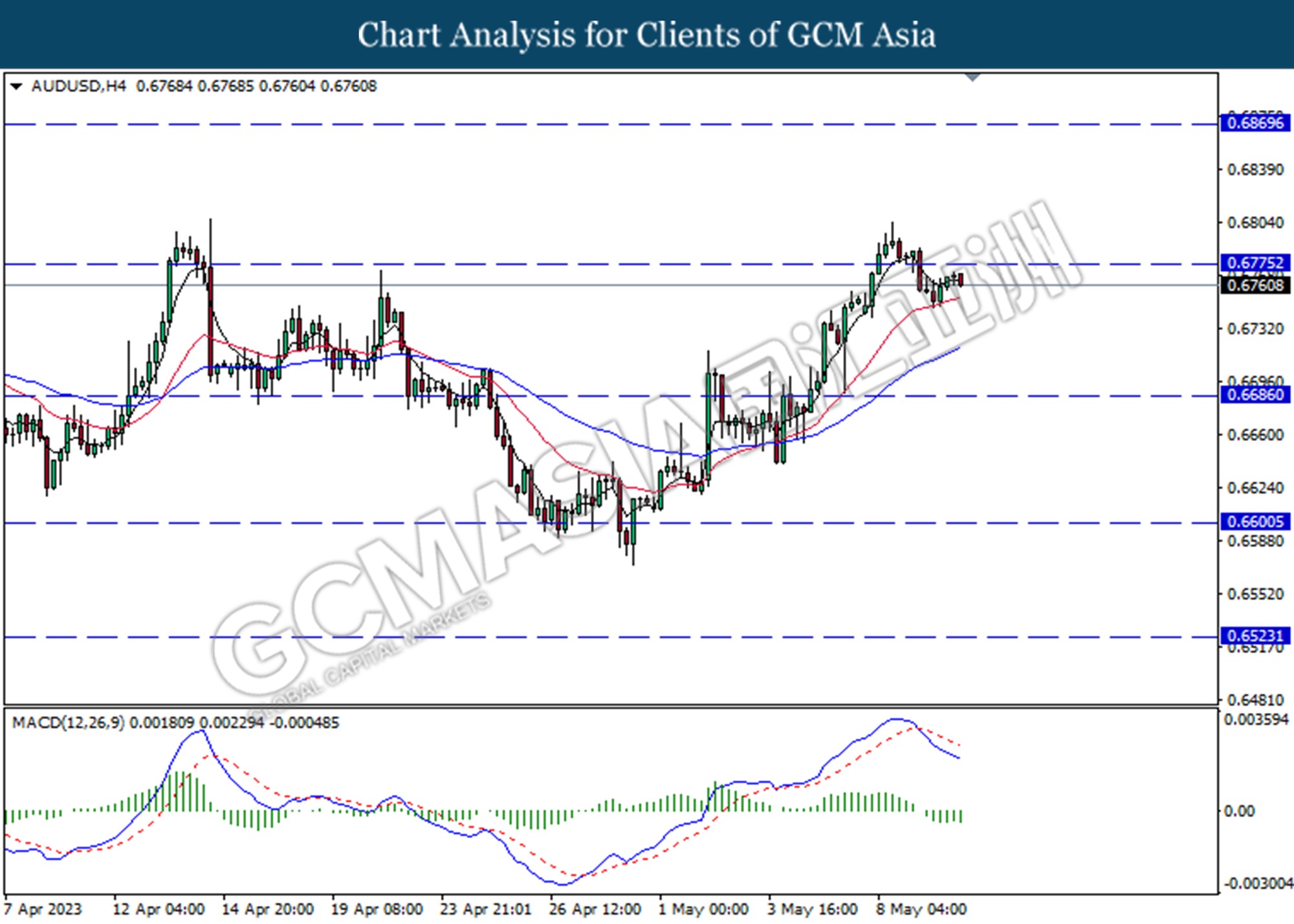Click the MACD 0.00 scale value
The image size is (1294, 924).
[1239, 811]
